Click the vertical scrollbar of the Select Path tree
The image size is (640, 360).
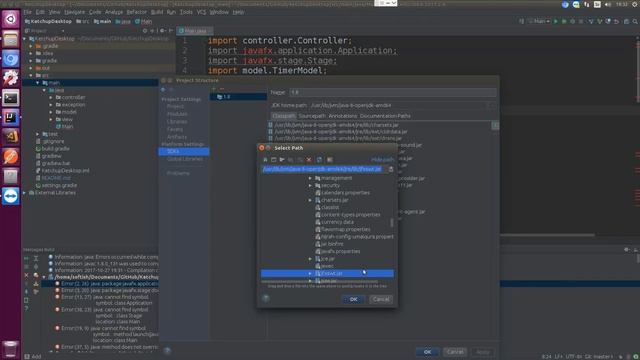click(x=392, y=223)
